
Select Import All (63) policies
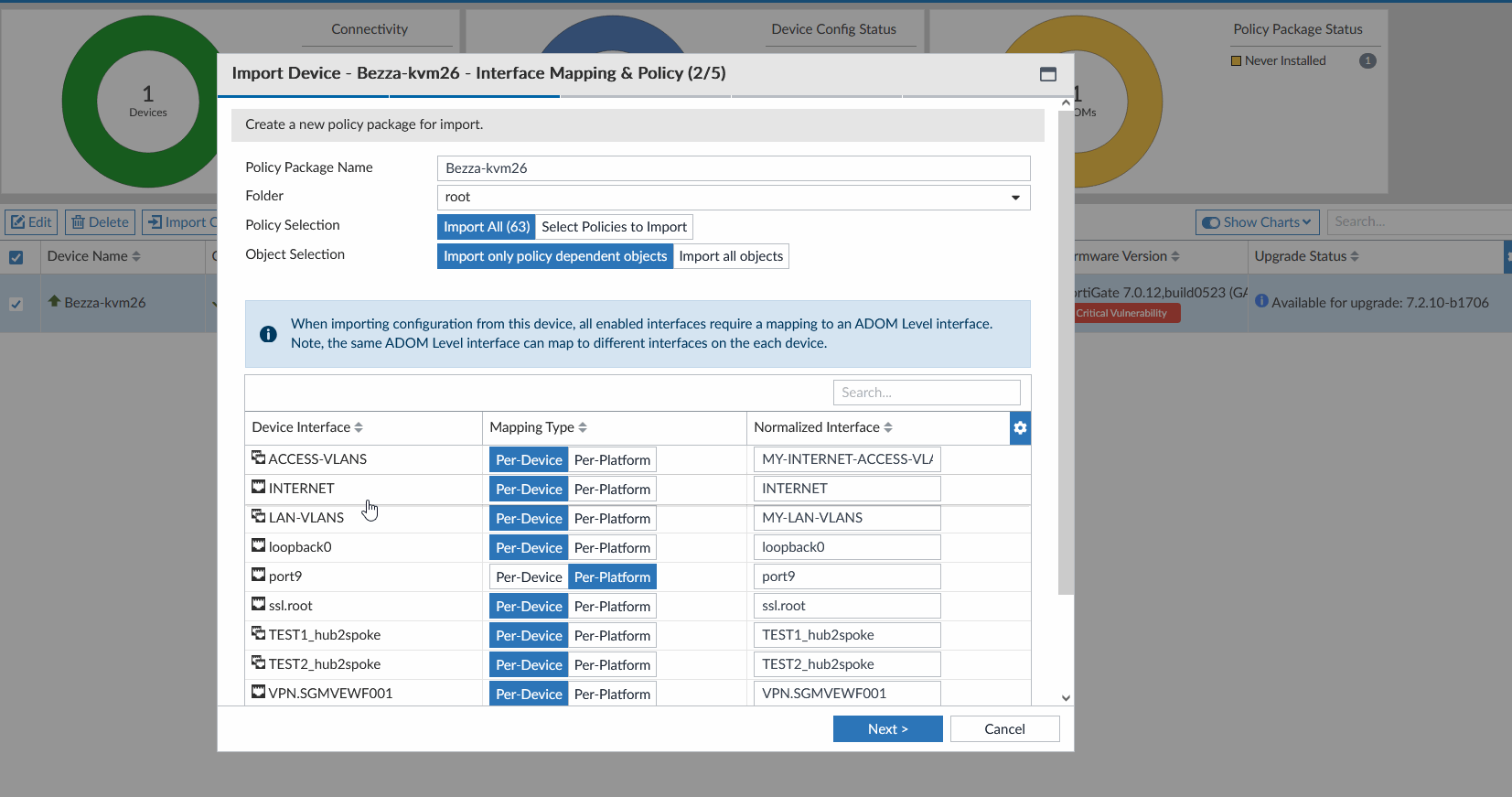tap(487, 227)
